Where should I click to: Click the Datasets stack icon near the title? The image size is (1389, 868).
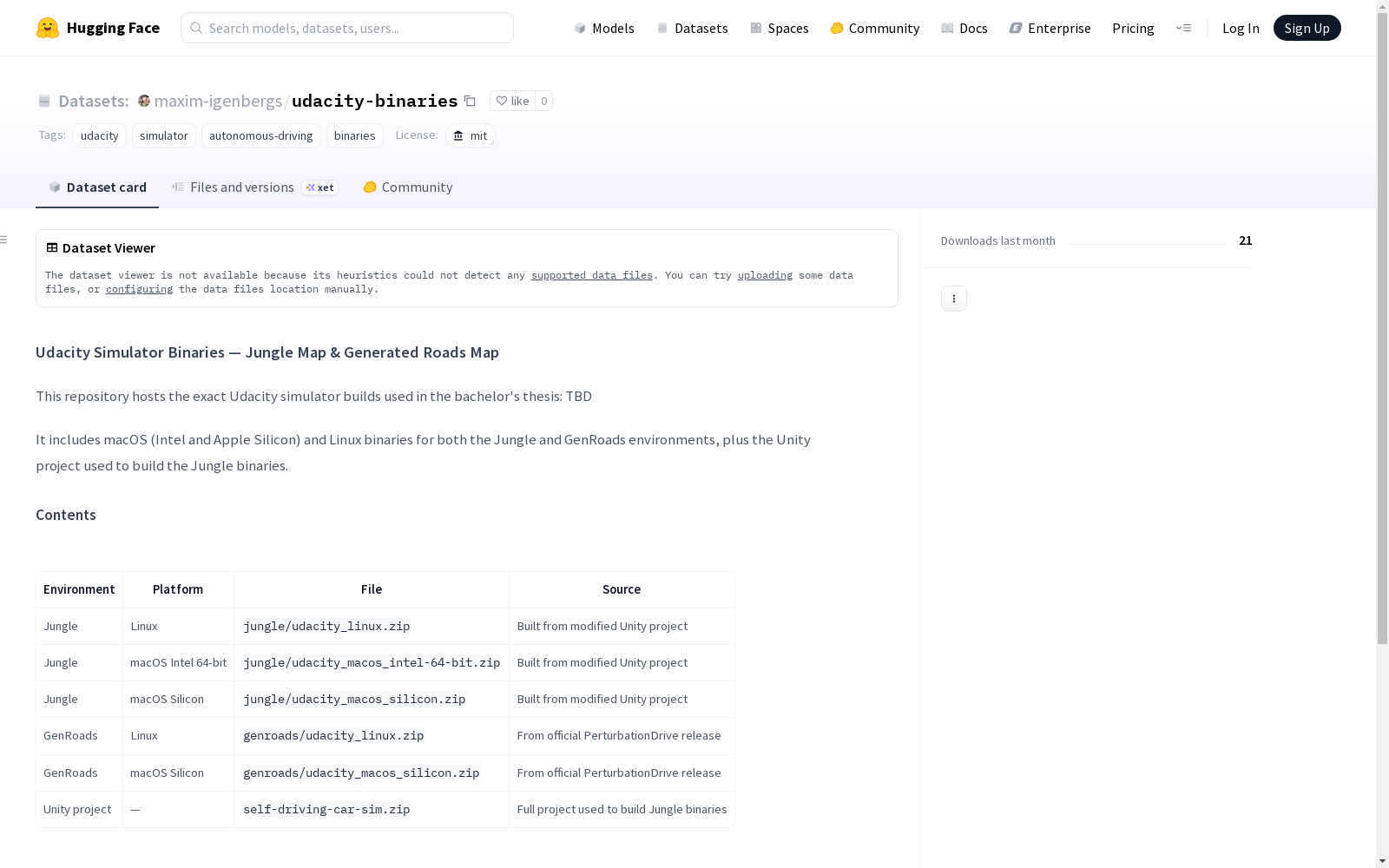click(x=44, y=101)
